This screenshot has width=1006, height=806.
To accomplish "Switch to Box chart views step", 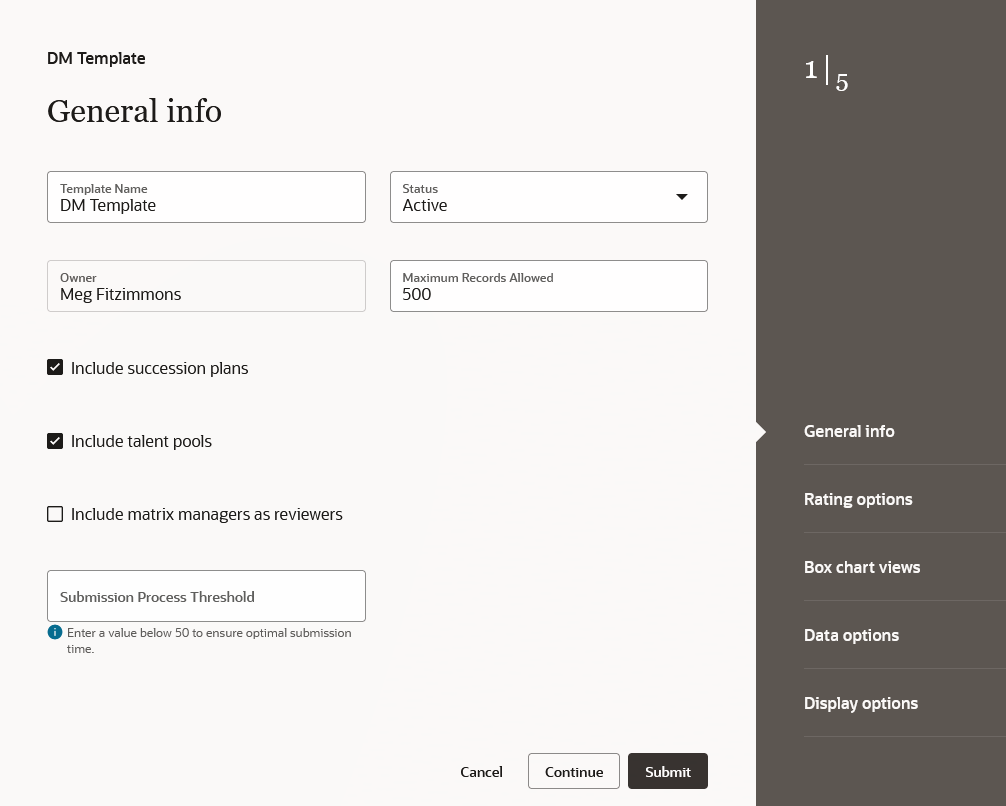I will [x=862, y=567].
